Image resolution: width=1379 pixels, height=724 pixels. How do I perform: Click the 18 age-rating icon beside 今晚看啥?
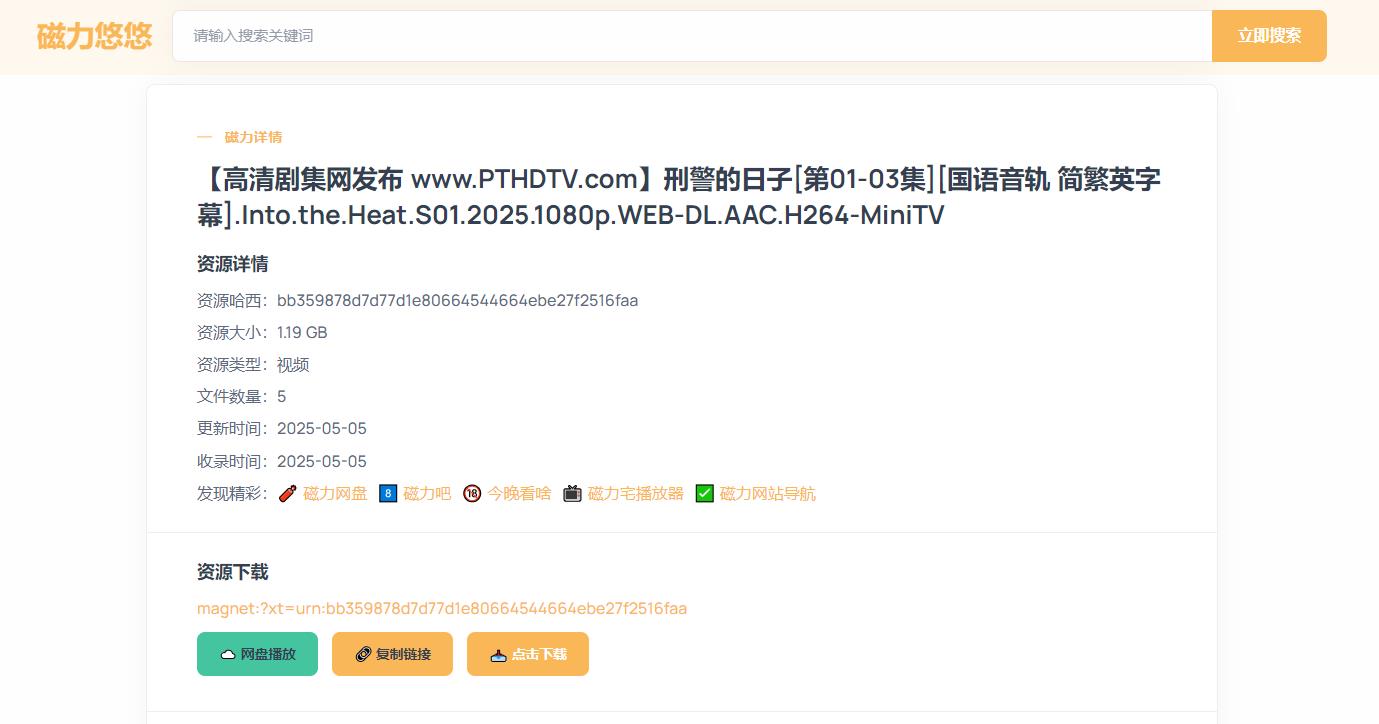(472, 494)
